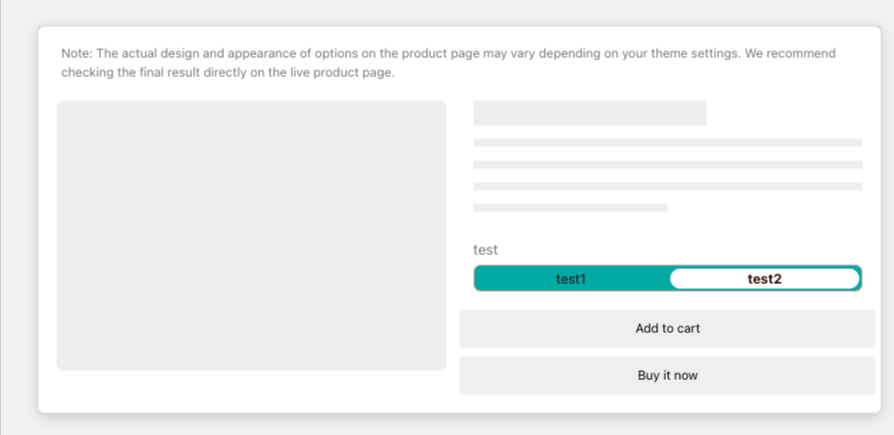
Task: Click the short last description skeleton line
Action: click(570, 208)
